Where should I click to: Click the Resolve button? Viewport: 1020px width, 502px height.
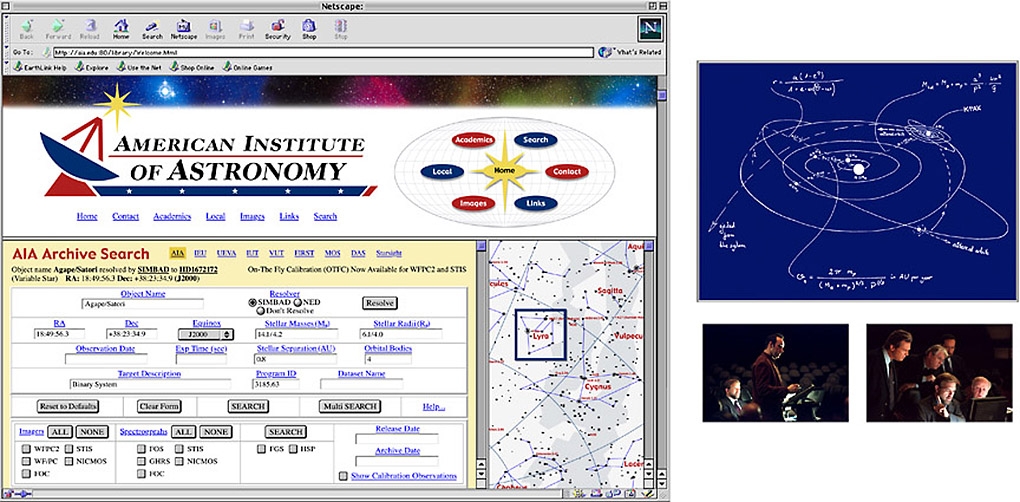click(379, 303)
